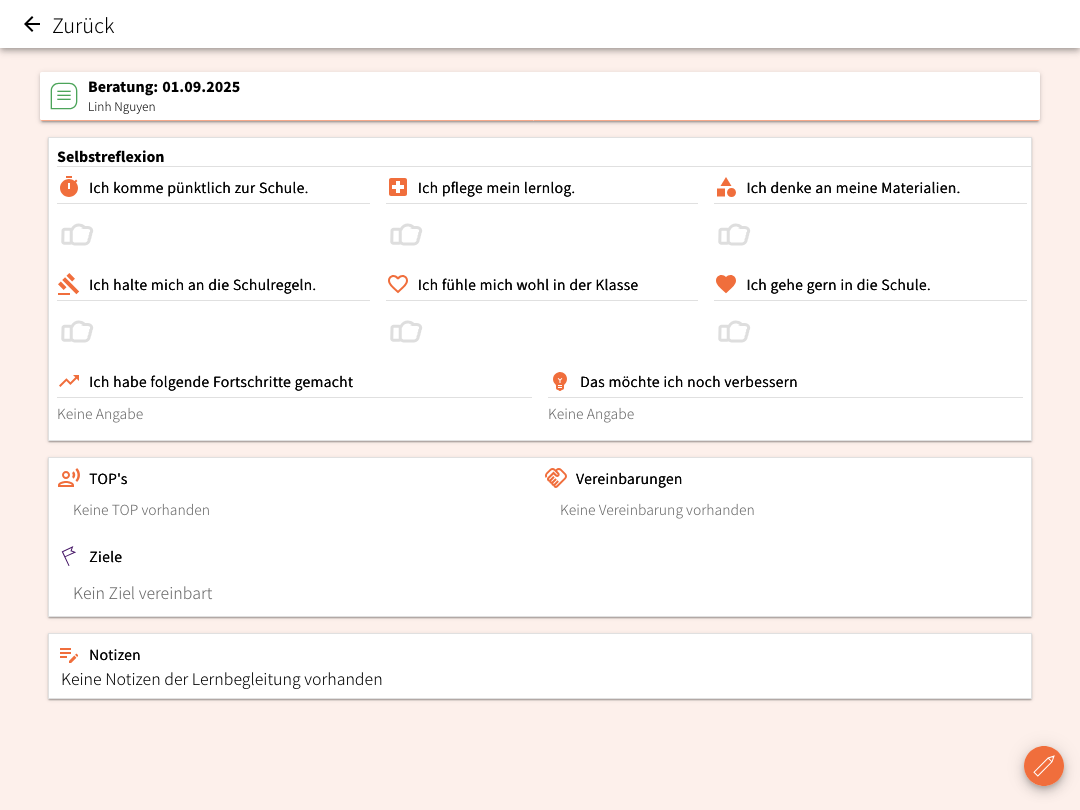This screenshot has width=1080, height=810.
Task: Click the flag icon next to Ziele
Action: coord(68,556)
